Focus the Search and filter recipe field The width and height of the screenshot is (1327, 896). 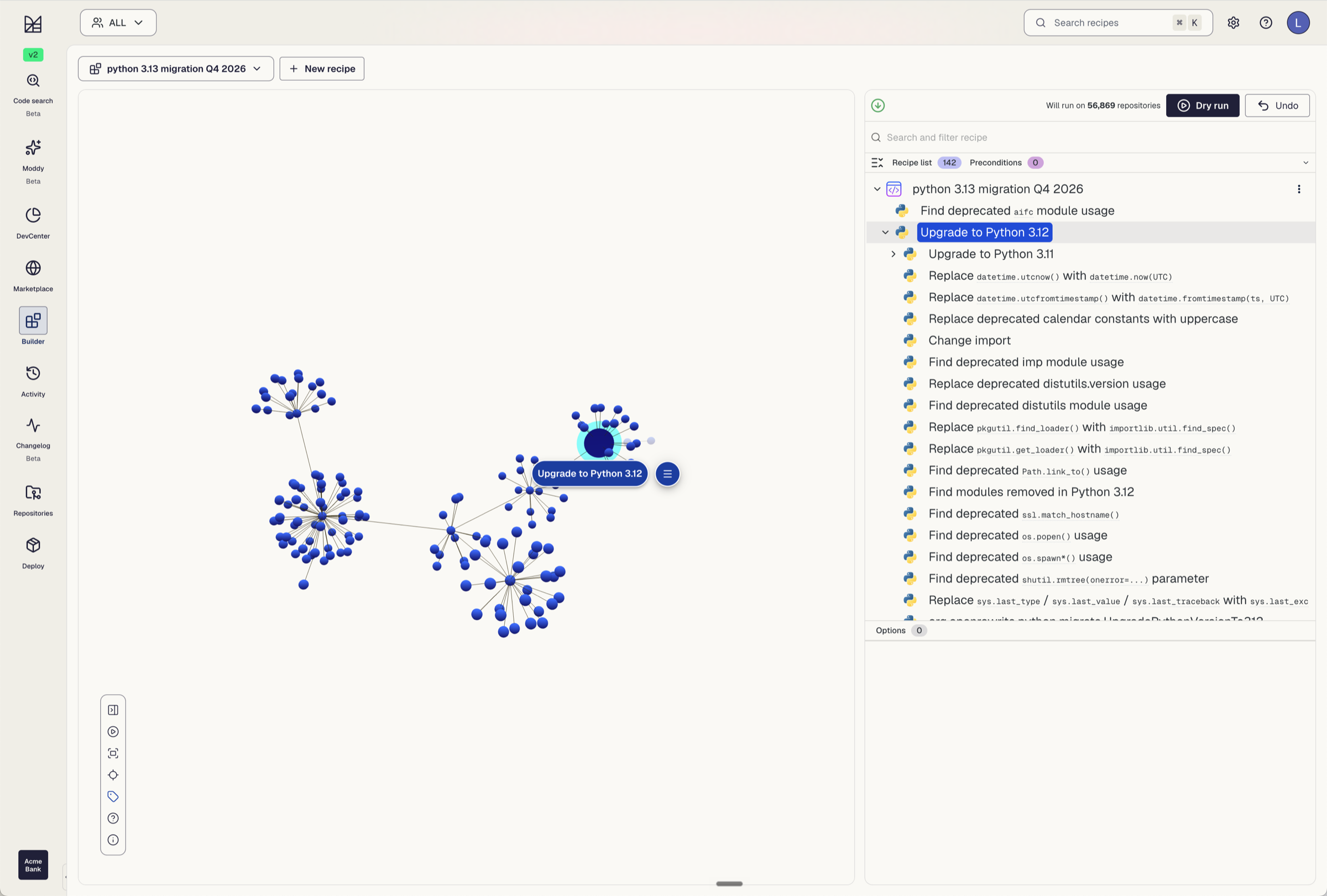pyautogui.click(x=1090, y=138)
